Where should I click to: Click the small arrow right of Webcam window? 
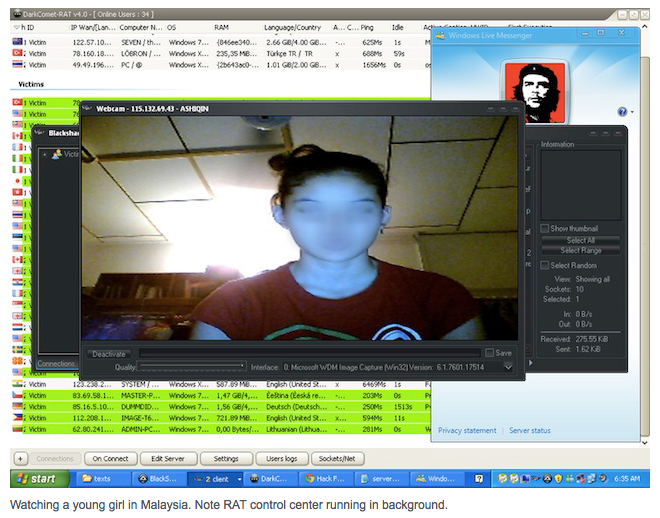[x=530, y=363]
